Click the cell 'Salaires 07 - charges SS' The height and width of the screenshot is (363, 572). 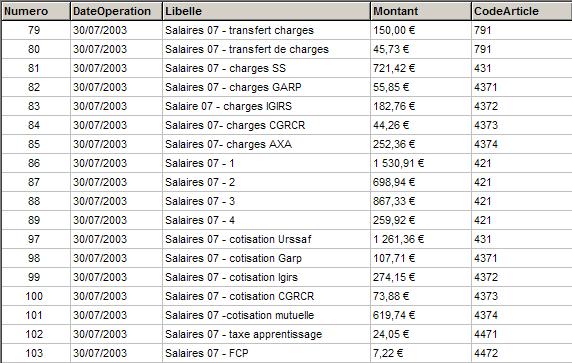coord(266,68)
